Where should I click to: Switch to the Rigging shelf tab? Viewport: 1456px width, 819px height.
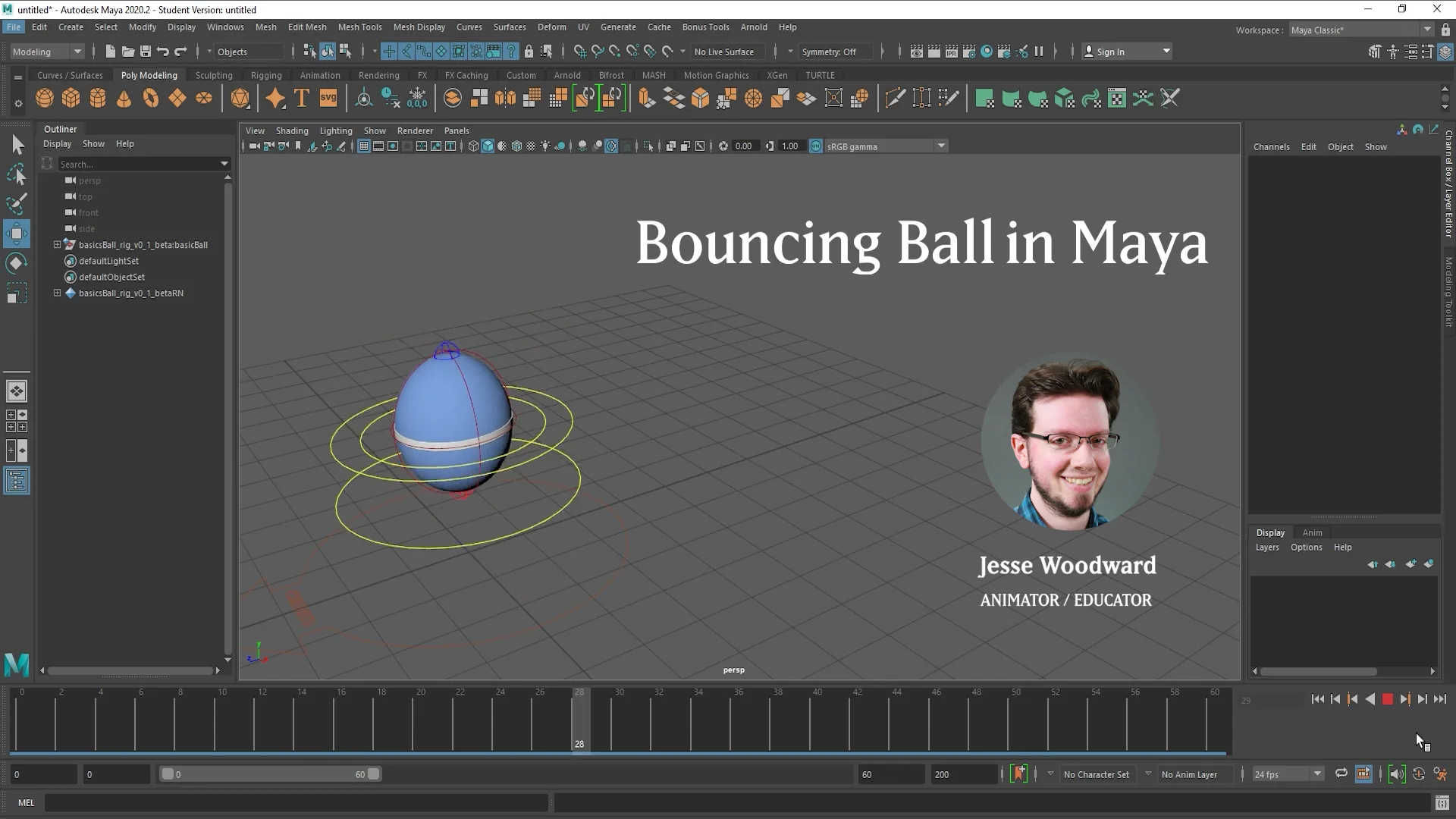(x=266, y=75)
